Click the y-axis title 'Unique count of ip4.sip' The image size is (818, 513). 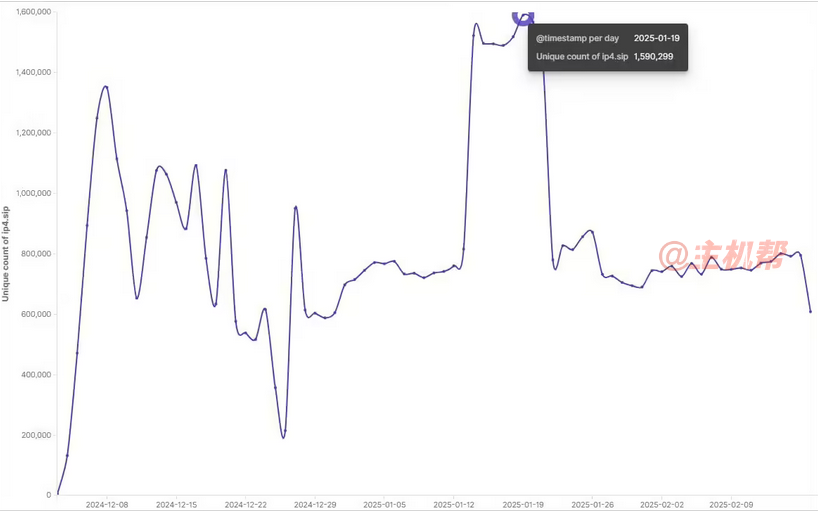point(6,254)
